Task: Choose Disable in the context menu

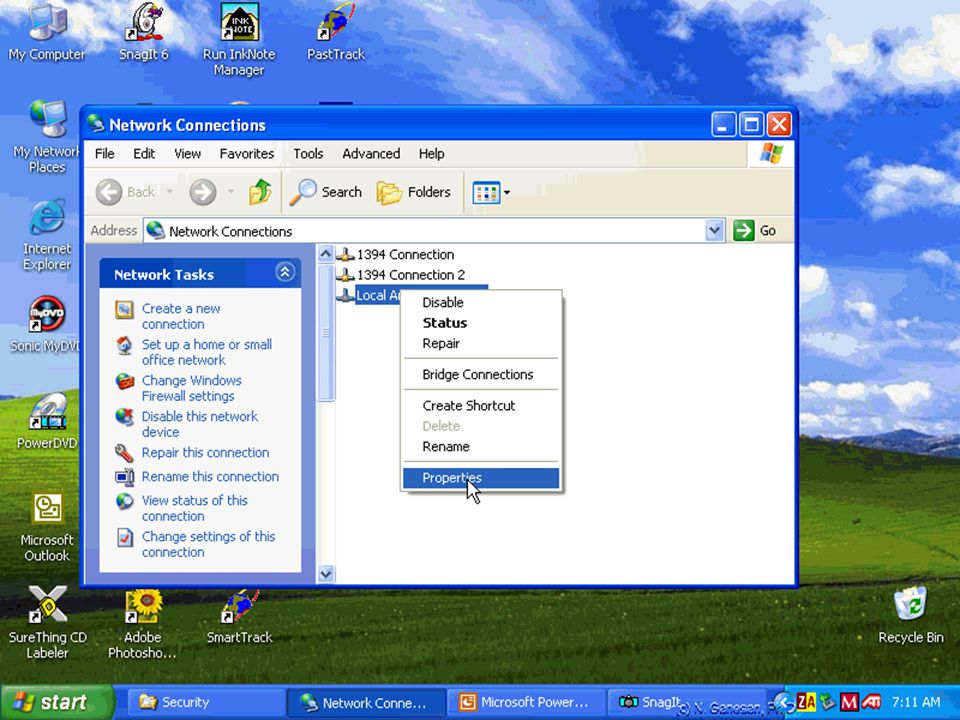Action: click(x=481, y=302)
